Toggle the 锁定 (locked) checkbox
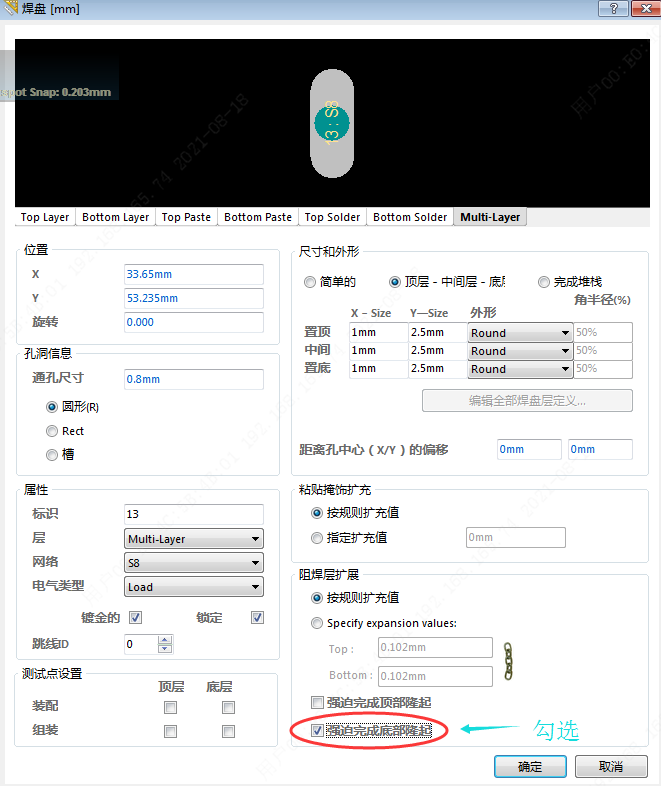The height and width of the screenshot is (786, 661). [x=257, y=617]
